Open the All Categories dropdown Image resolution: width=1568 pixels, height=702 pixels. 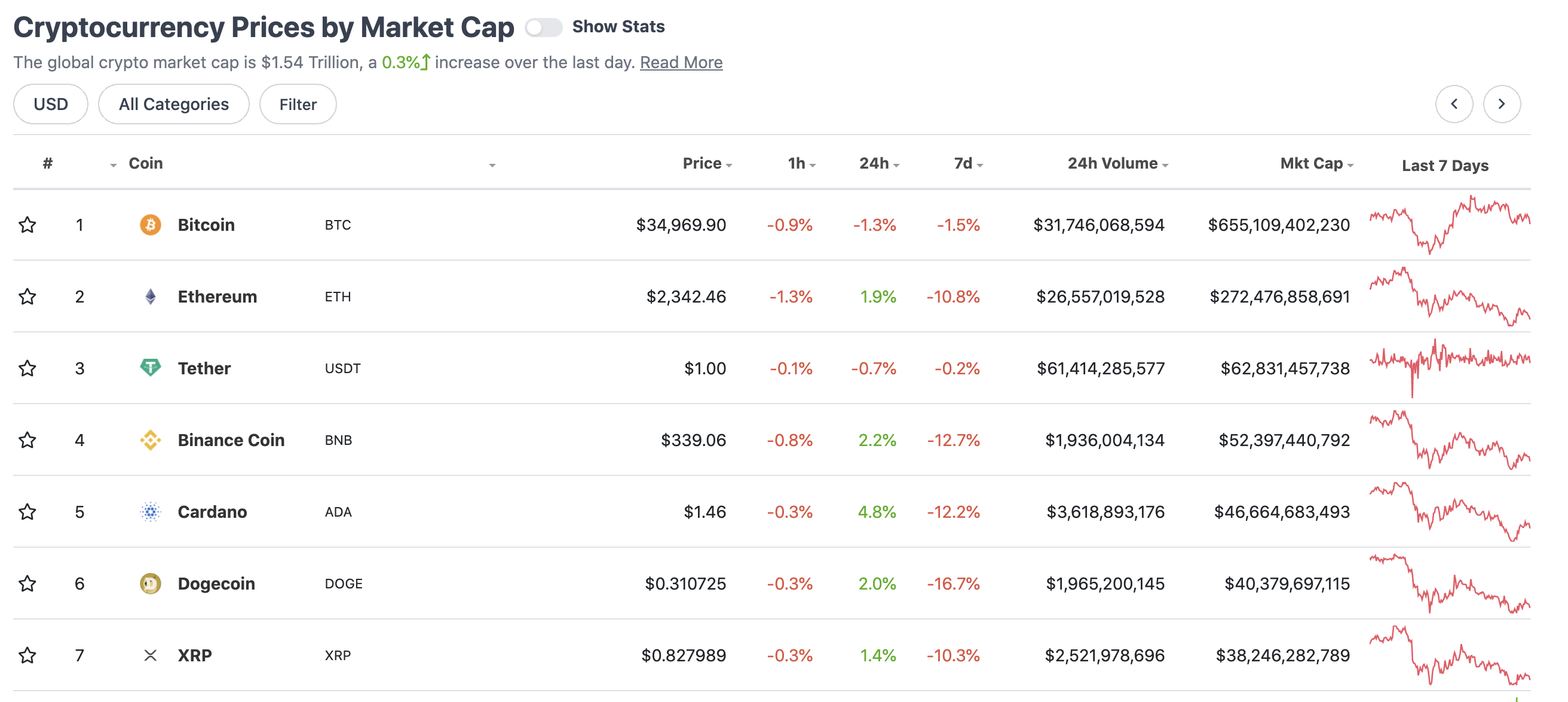[x=173, y=104]
